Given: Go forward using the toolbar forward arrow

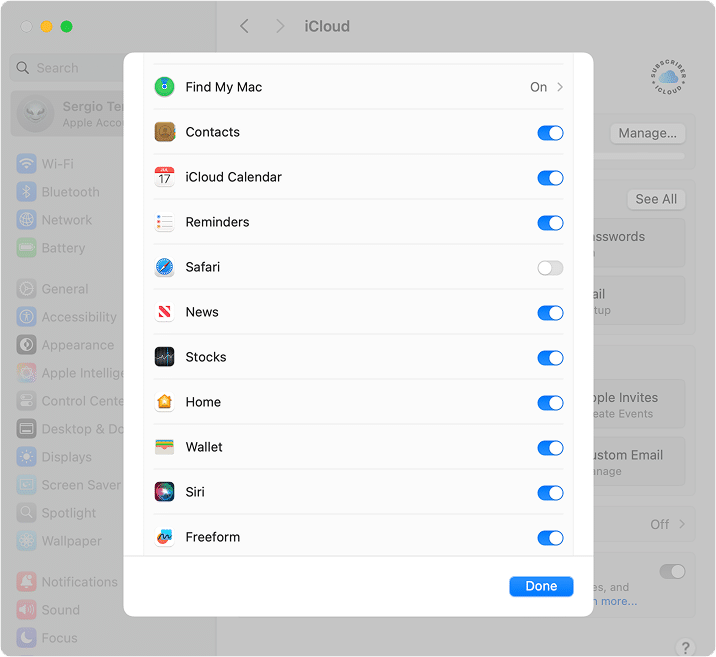Looking at the screenshot, I should click(x=280, y=26).
